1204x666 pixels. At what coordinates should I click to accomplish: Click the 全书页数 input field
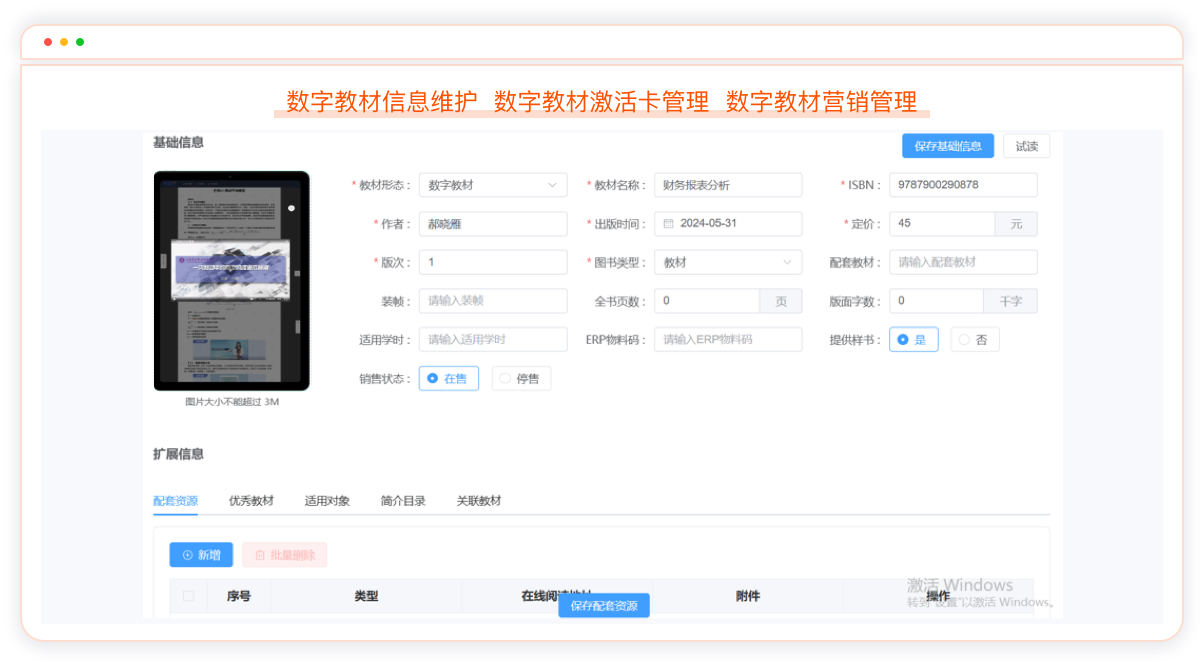[707, 301]
